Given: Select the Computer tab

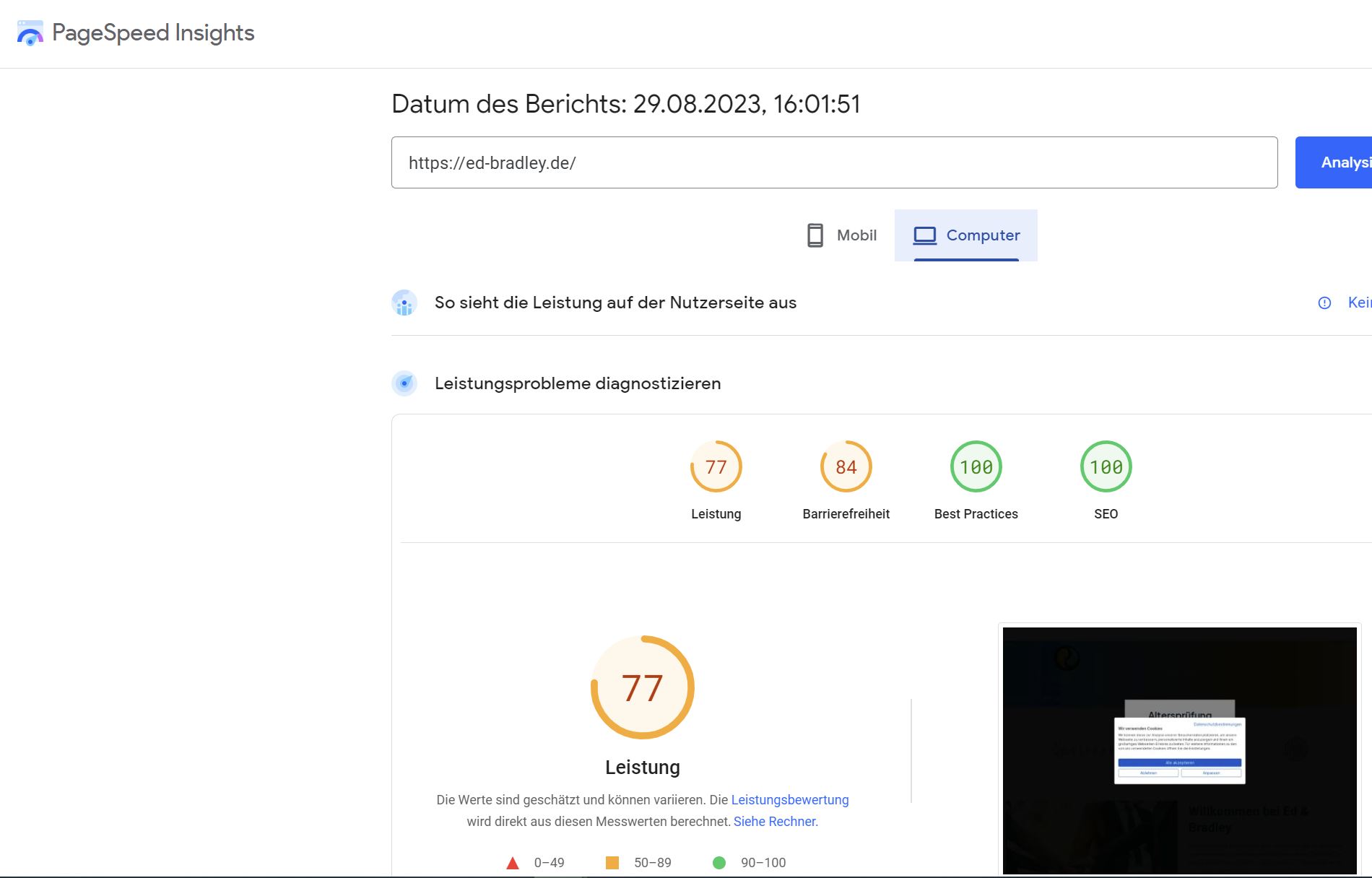Looking at the screenshot, I should [x=966, y=235].
